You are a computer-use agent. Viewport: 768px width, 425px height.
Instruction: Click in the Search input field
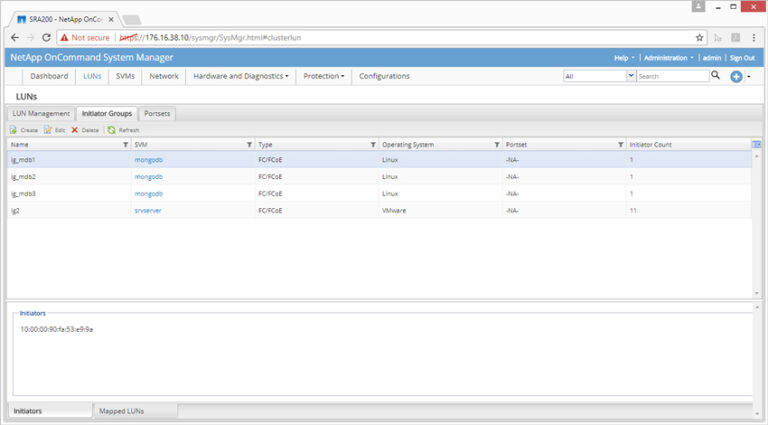pos(673,76)
